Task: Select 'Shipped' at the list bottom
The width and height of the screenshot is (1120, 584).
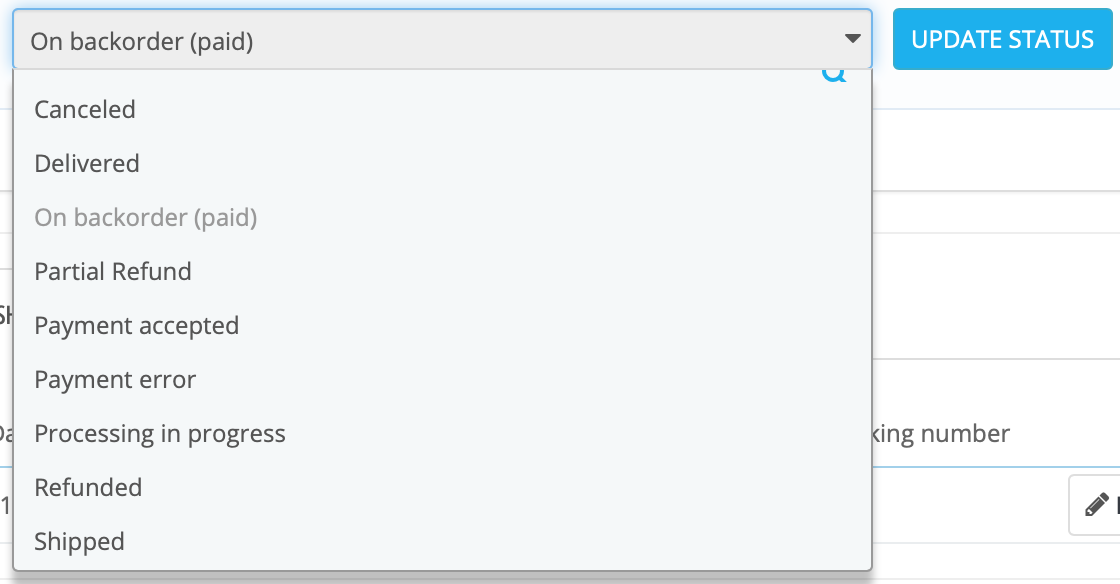Action: 80,541
